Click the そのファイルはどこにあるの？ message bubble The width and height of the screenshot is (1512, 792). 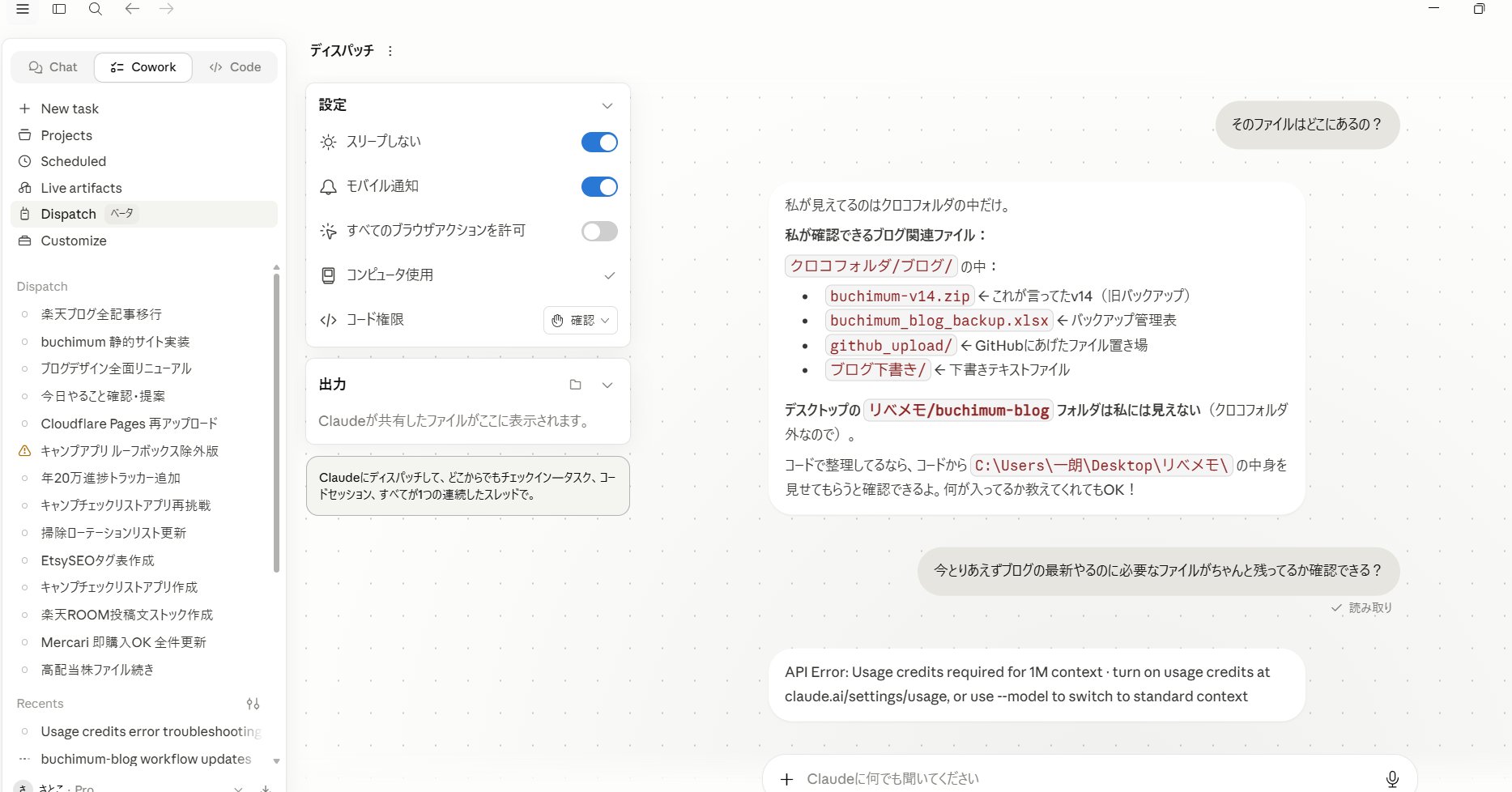click(1307, 125)
